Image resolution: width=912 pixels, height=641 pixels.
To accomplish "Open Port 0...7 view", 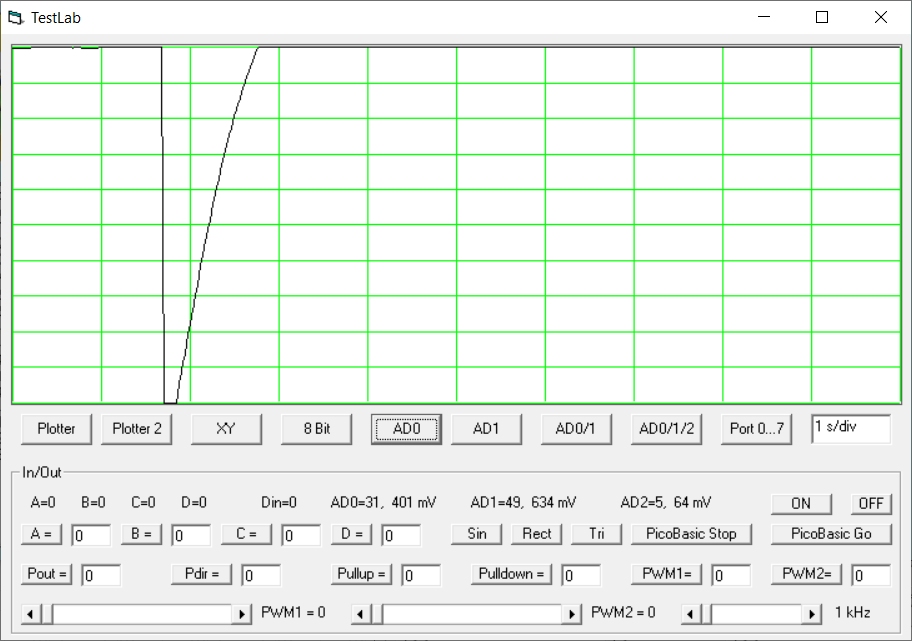I will 757,429.
